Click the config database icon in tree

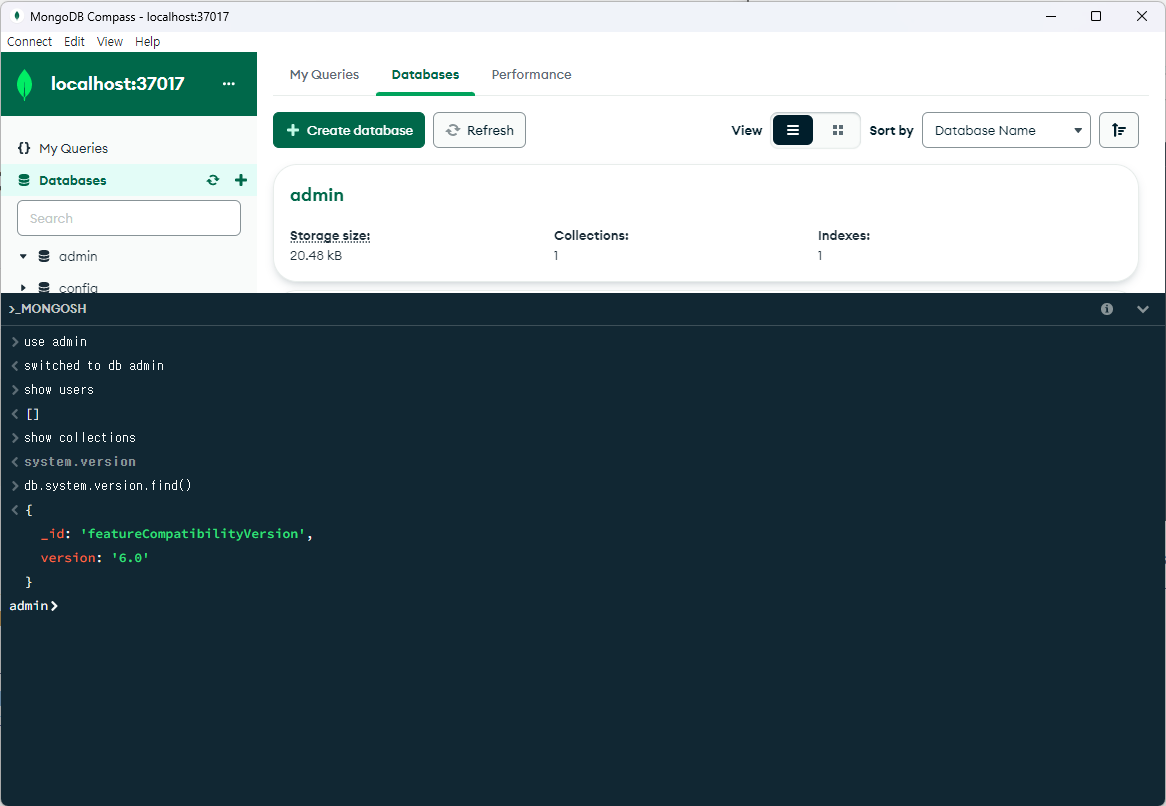tap(44, 287)
